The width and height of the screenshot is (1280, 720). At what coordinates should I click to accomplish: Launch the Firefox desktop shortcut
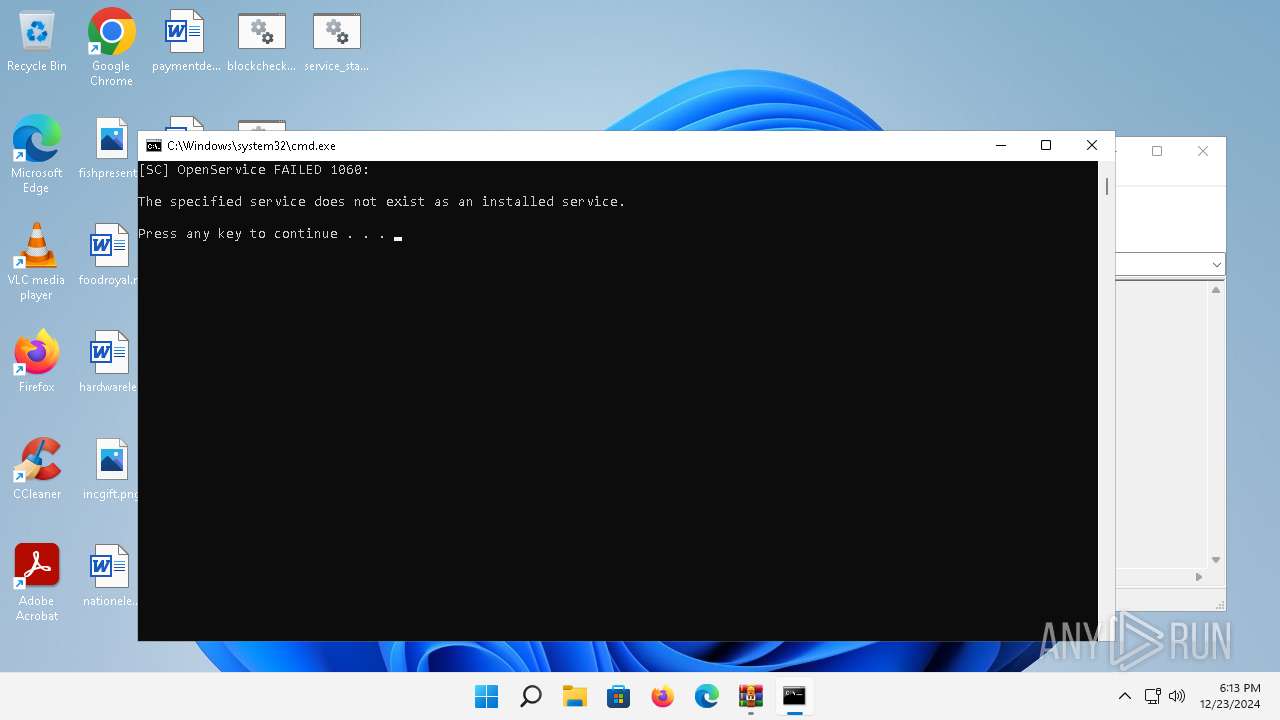(37, 363)
